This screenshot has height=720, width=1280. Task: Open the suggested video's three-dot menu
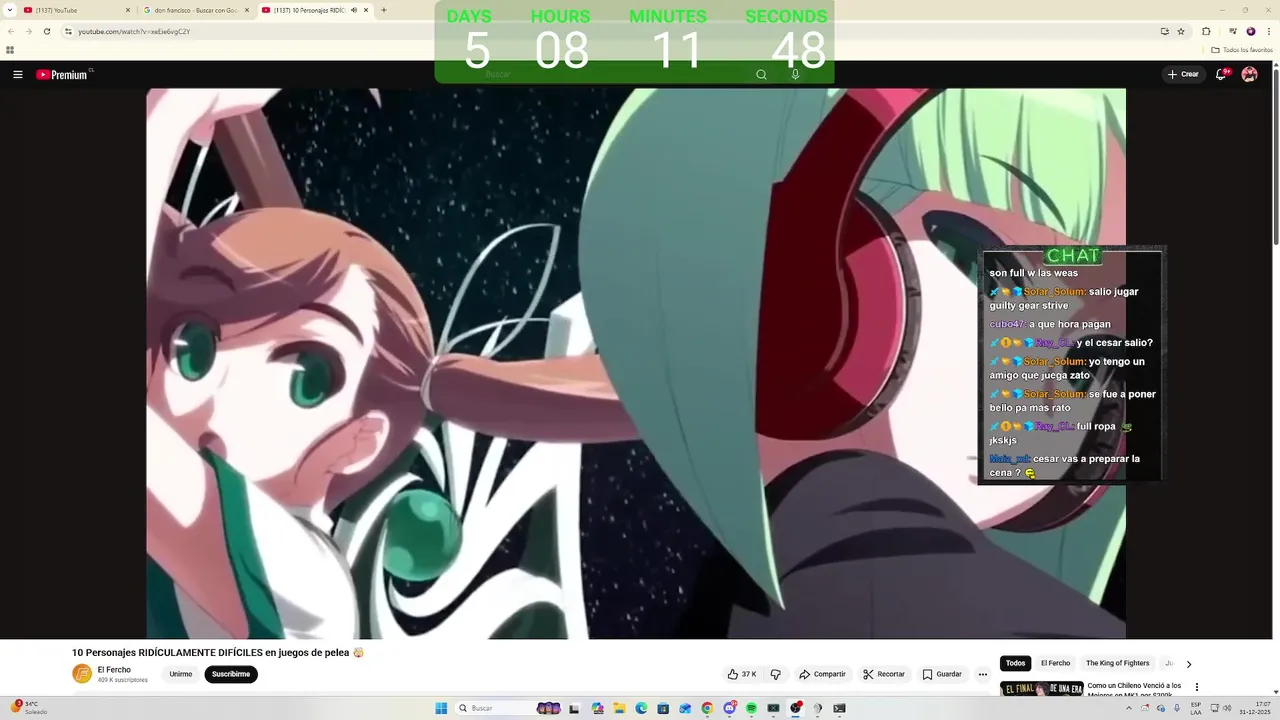[x=1196, y=687]
